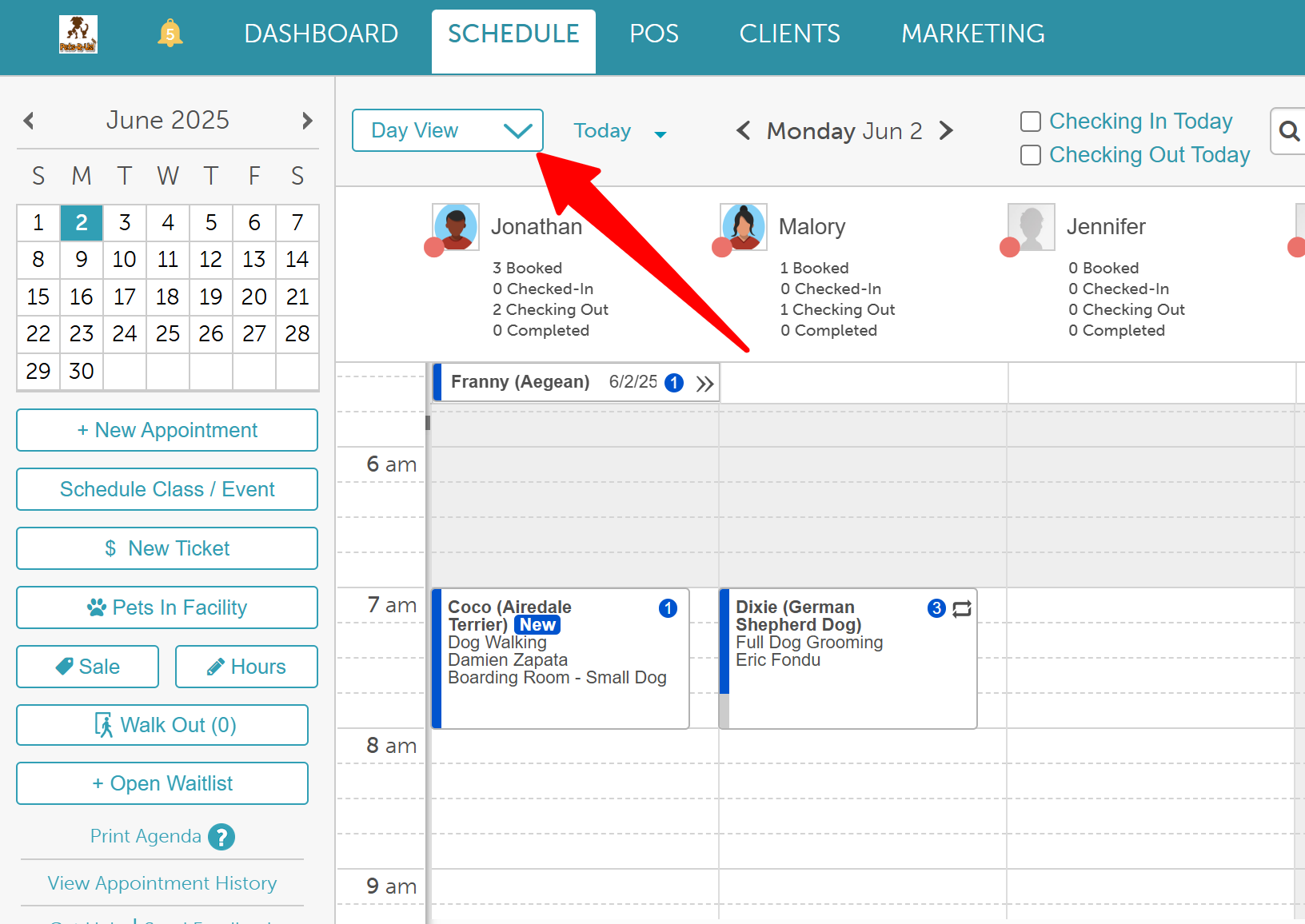Image resolution: width=1305 pixels, height=924 pixels.
Task: Click the Open Waitlist button
Action: pyautogui.click(x=162, y=783)
